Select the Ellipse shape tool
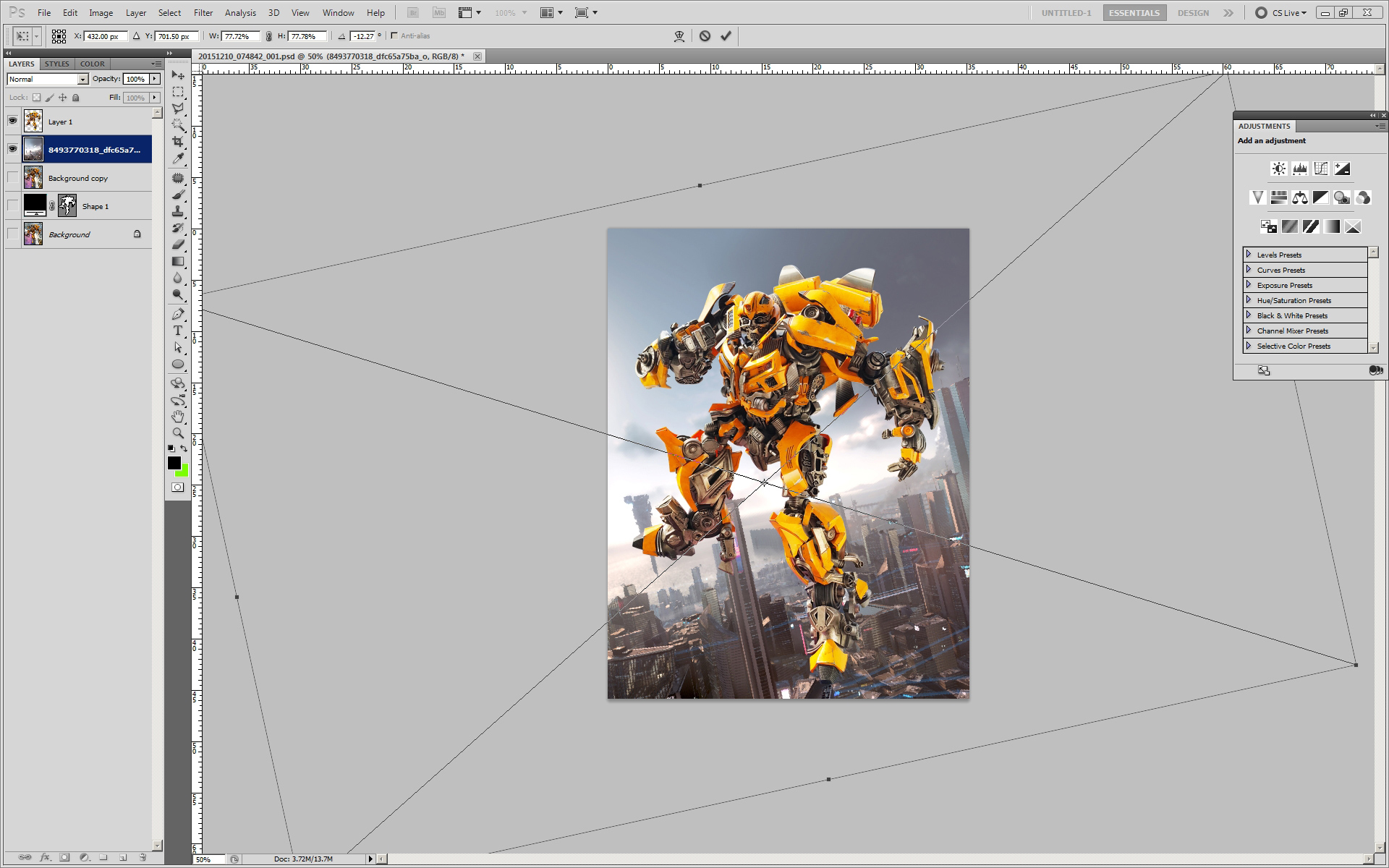Image resolution: width=1389 pixels, height=868 pixels. pyautogui.click(x=178, y=364)
